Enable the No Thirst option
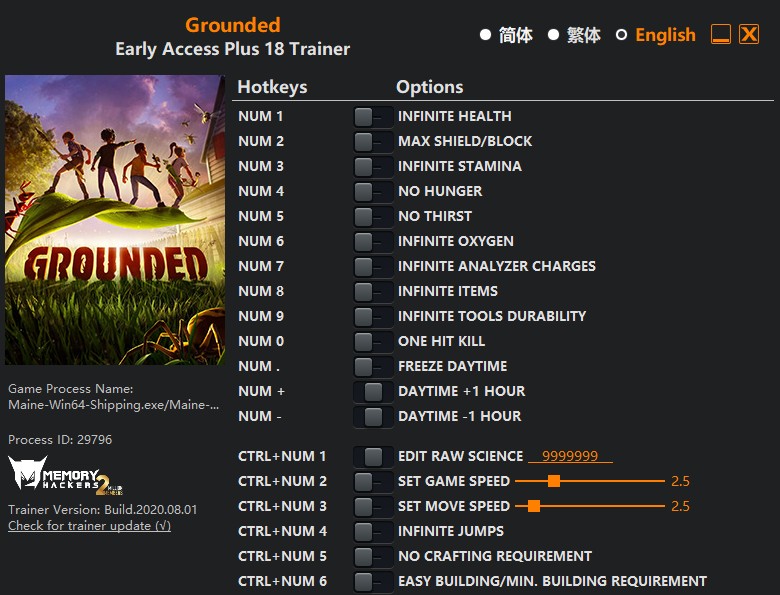The image size is (780, 595). click(x=373, y=217)
